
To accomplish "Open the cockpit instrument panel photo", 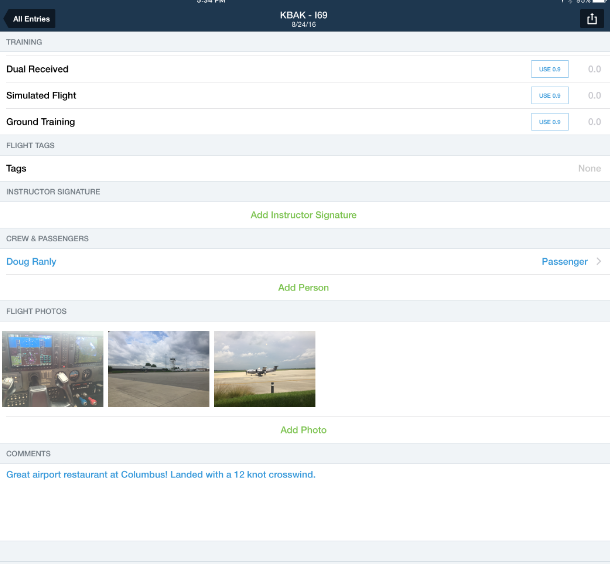I will point(53,369).
